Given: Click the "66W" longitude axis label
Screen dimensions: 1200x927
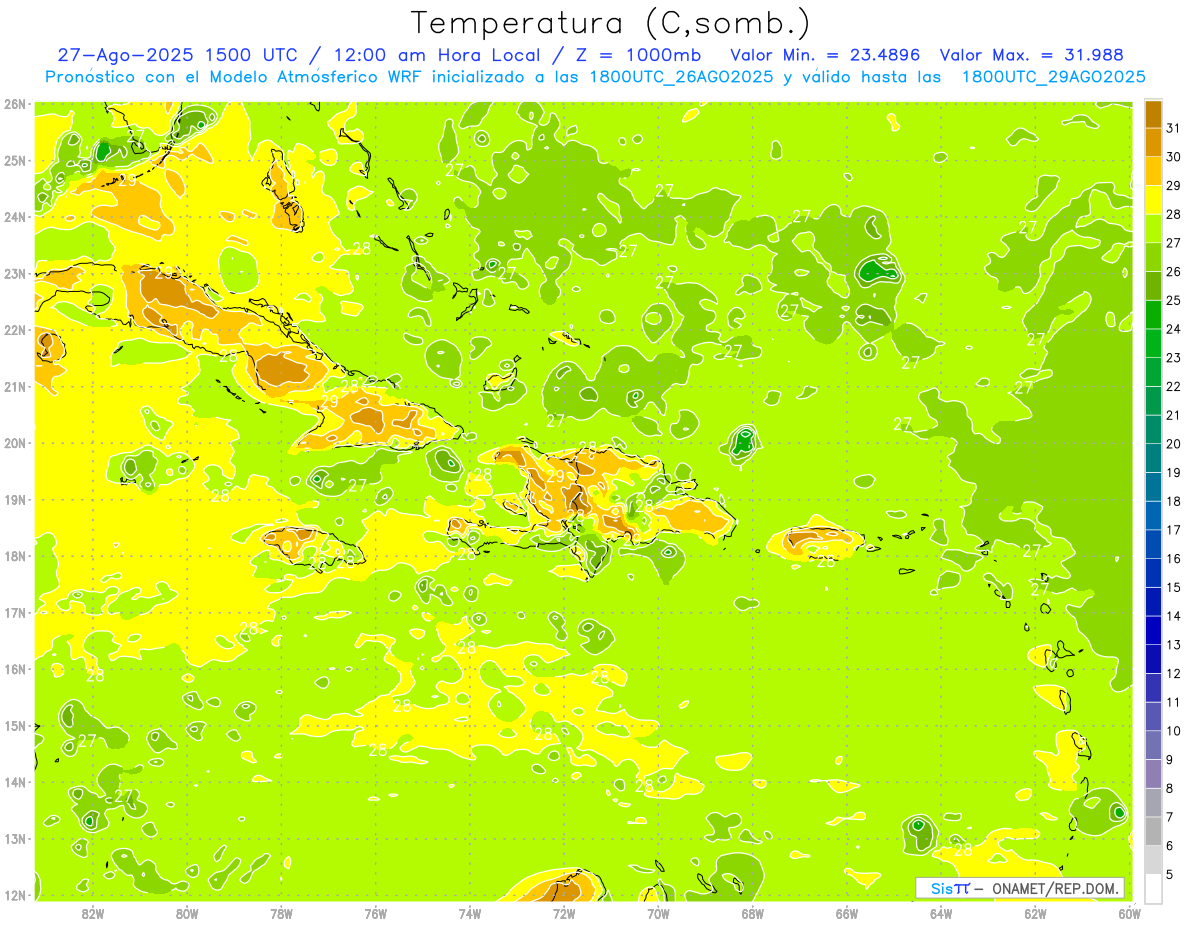Looking at the screenshot, I should [x=846, y=912].
